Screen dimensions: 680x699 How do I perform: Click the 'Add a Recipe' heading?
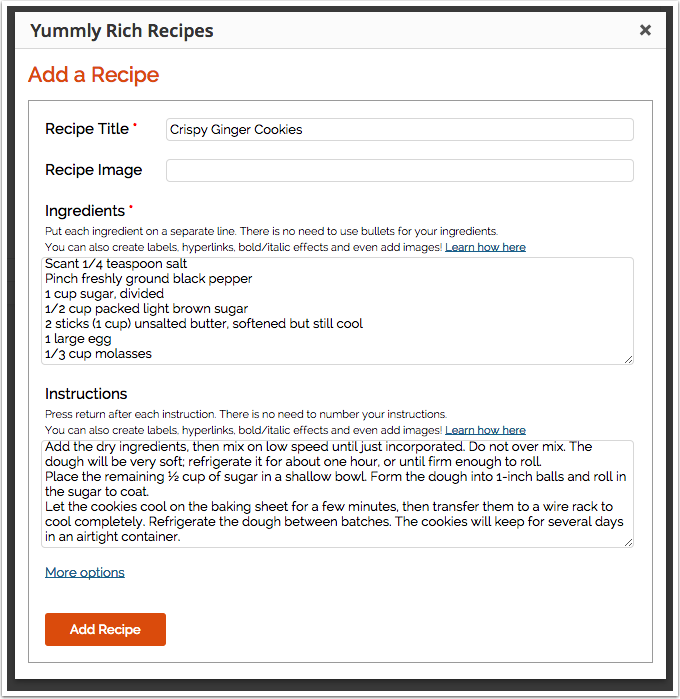(94, 74)
